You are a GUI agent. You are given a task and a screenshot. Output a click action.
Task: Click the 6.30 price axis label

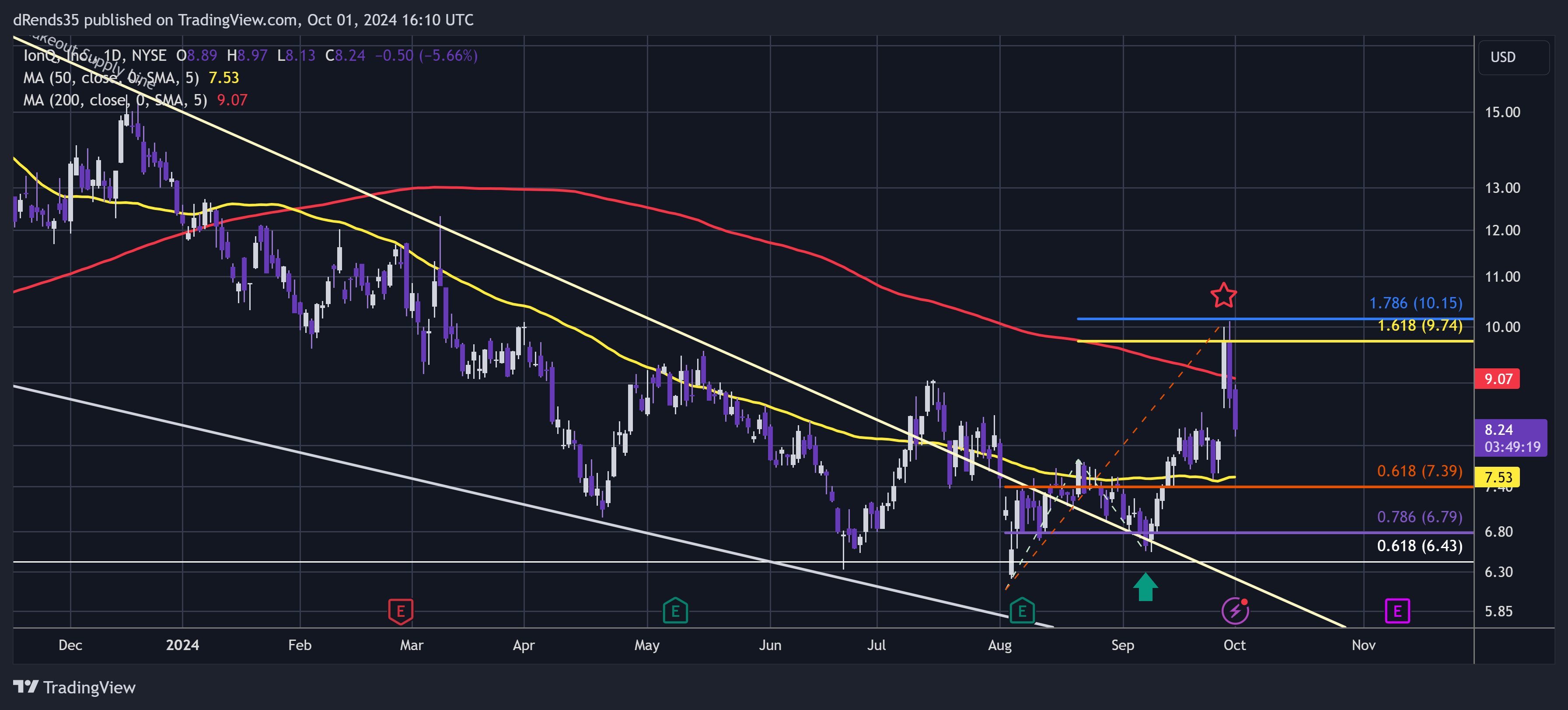1498,572
